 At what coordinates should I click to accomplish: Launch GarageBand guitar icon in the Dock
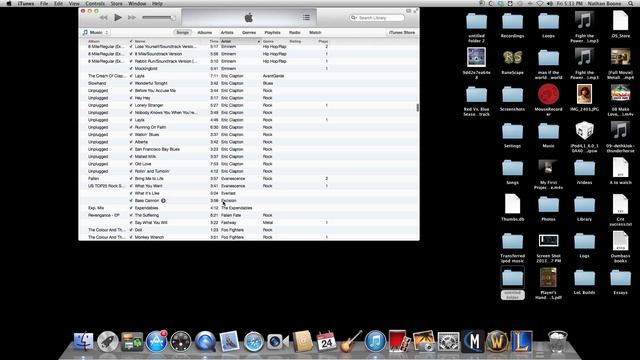[x=351, y=341]
